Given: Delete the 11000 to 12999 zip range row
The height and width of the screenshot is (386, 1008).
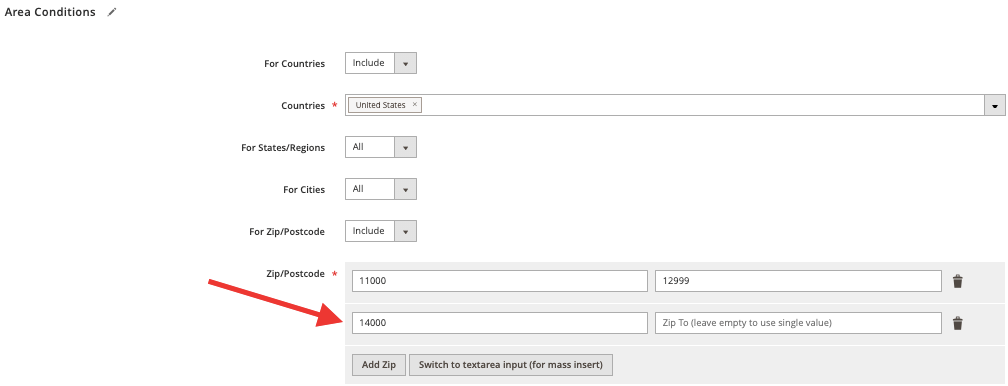Looking at the screenshot, I should pos(958,281).
